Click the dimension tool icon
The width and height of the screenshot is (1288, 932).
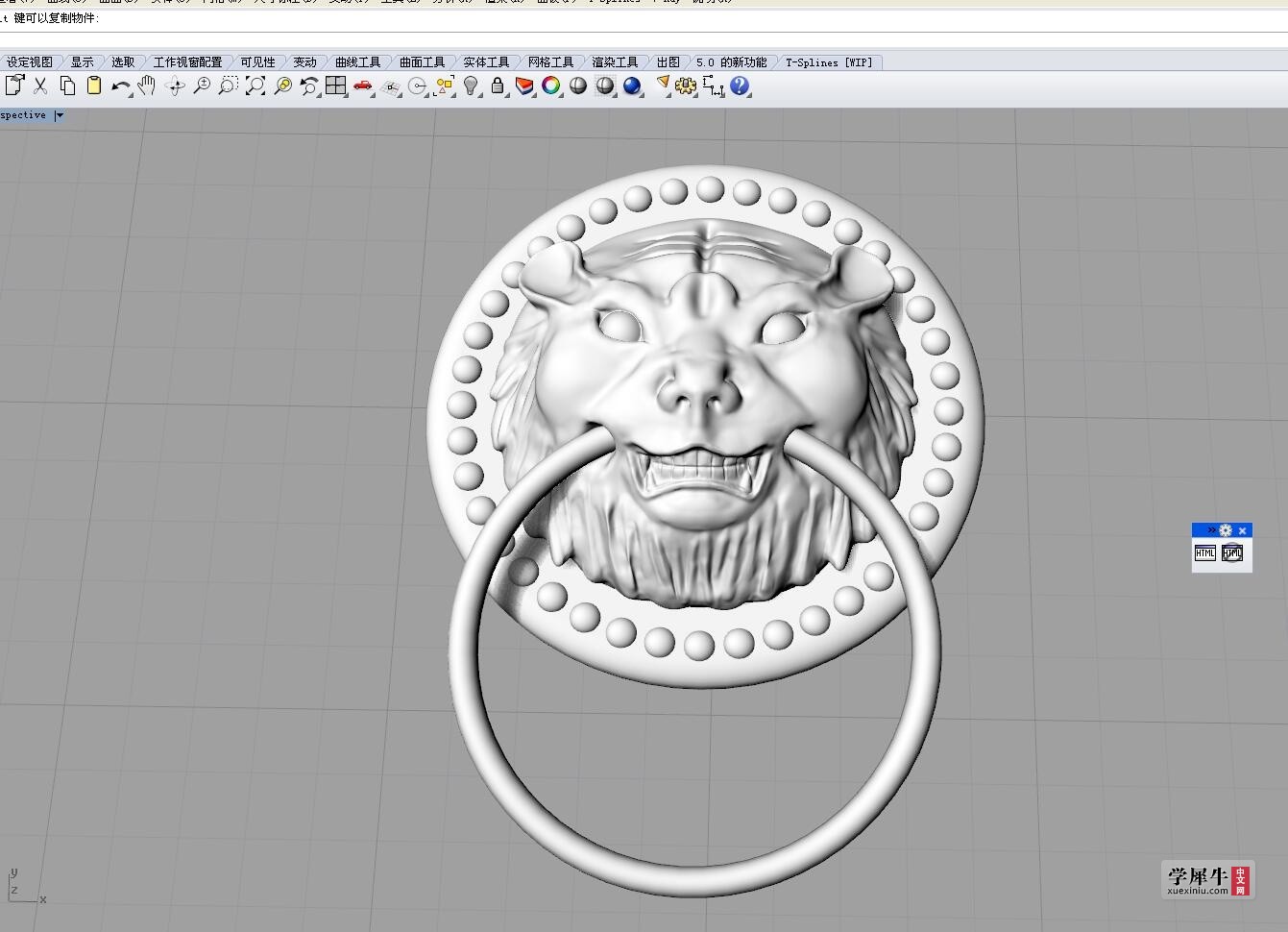coord(713,86)
